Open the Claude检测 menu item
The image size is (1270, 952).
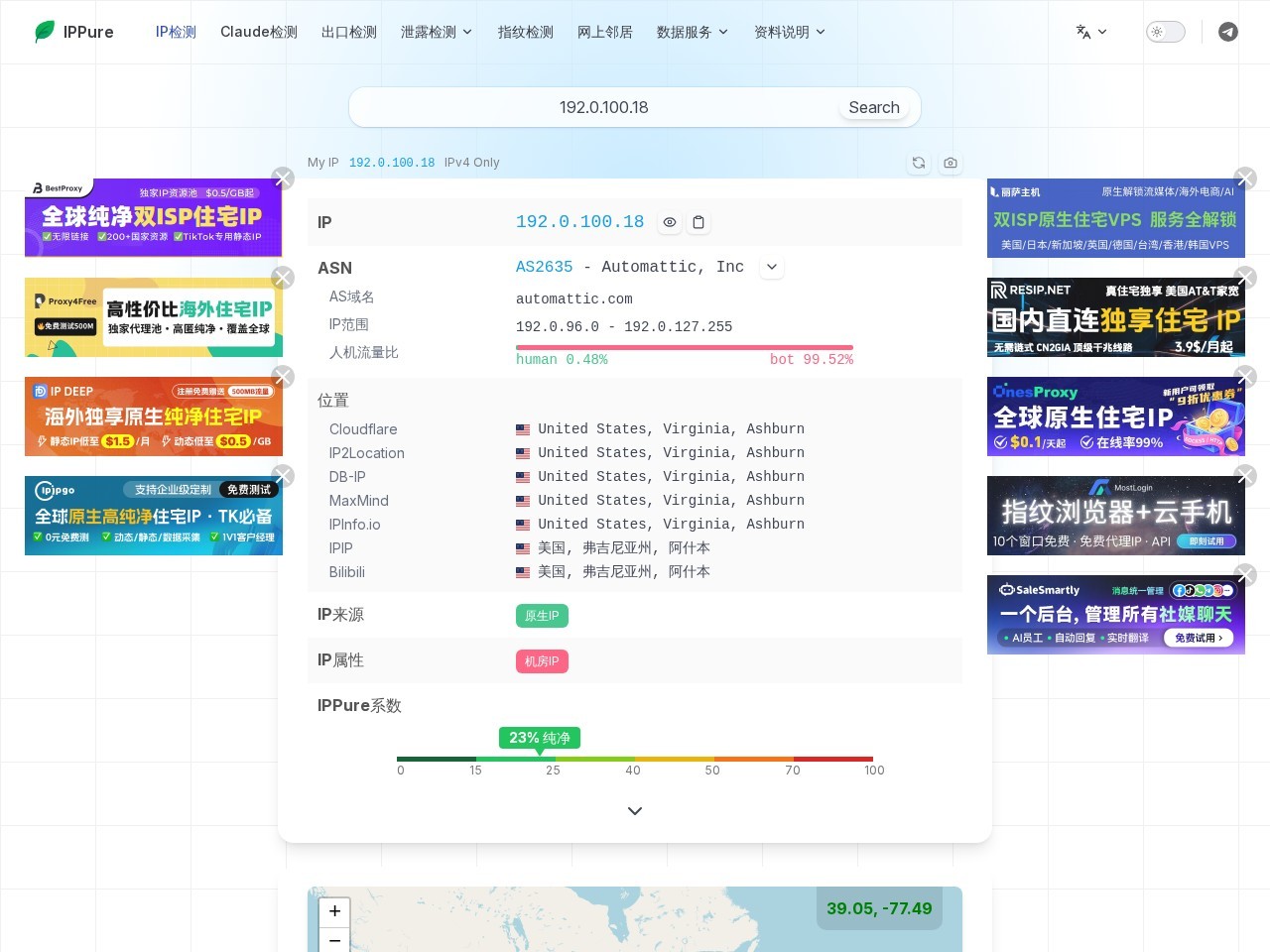[259, 32]
